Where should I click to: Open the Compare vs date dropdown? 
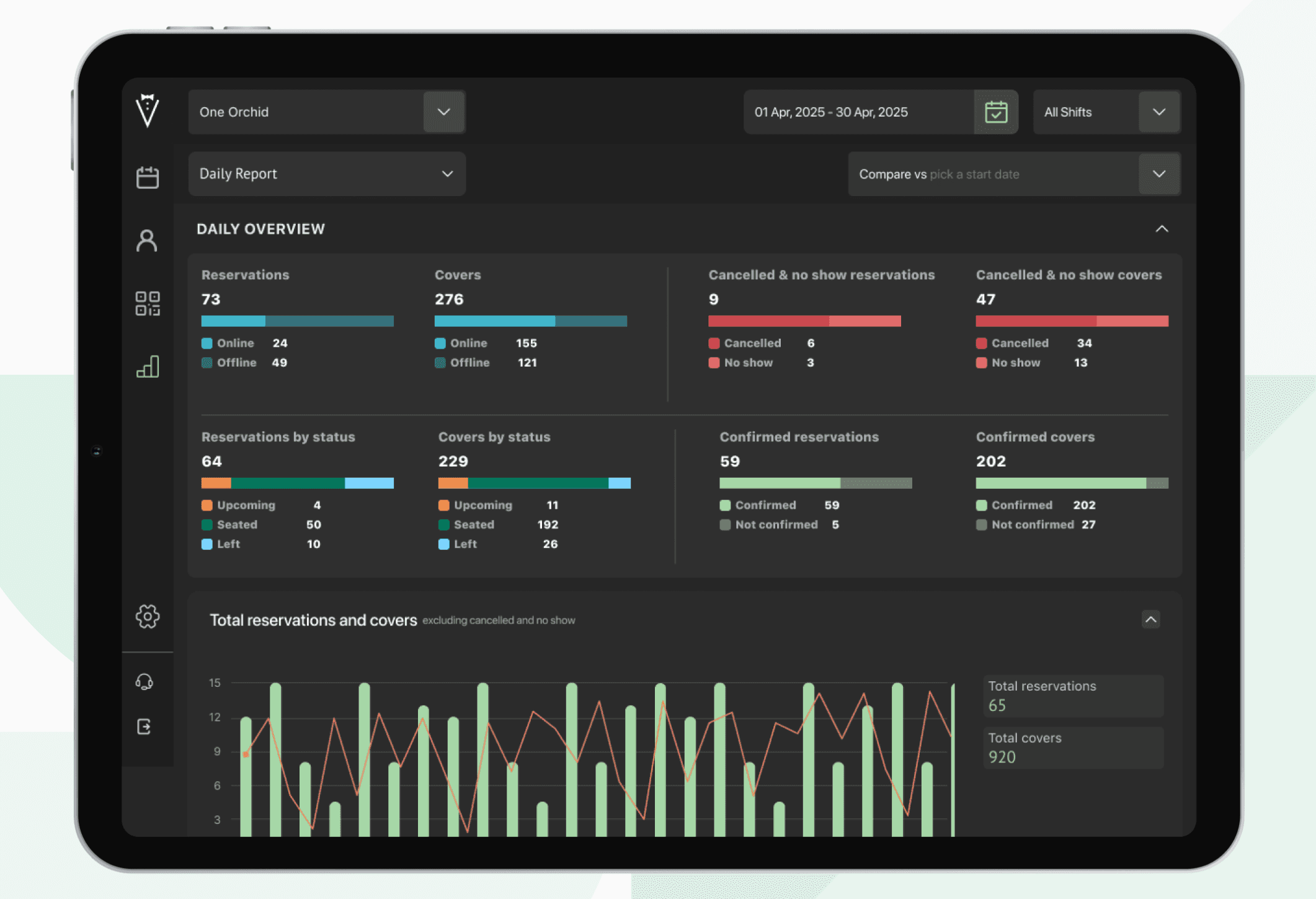tap(1158, 174)
